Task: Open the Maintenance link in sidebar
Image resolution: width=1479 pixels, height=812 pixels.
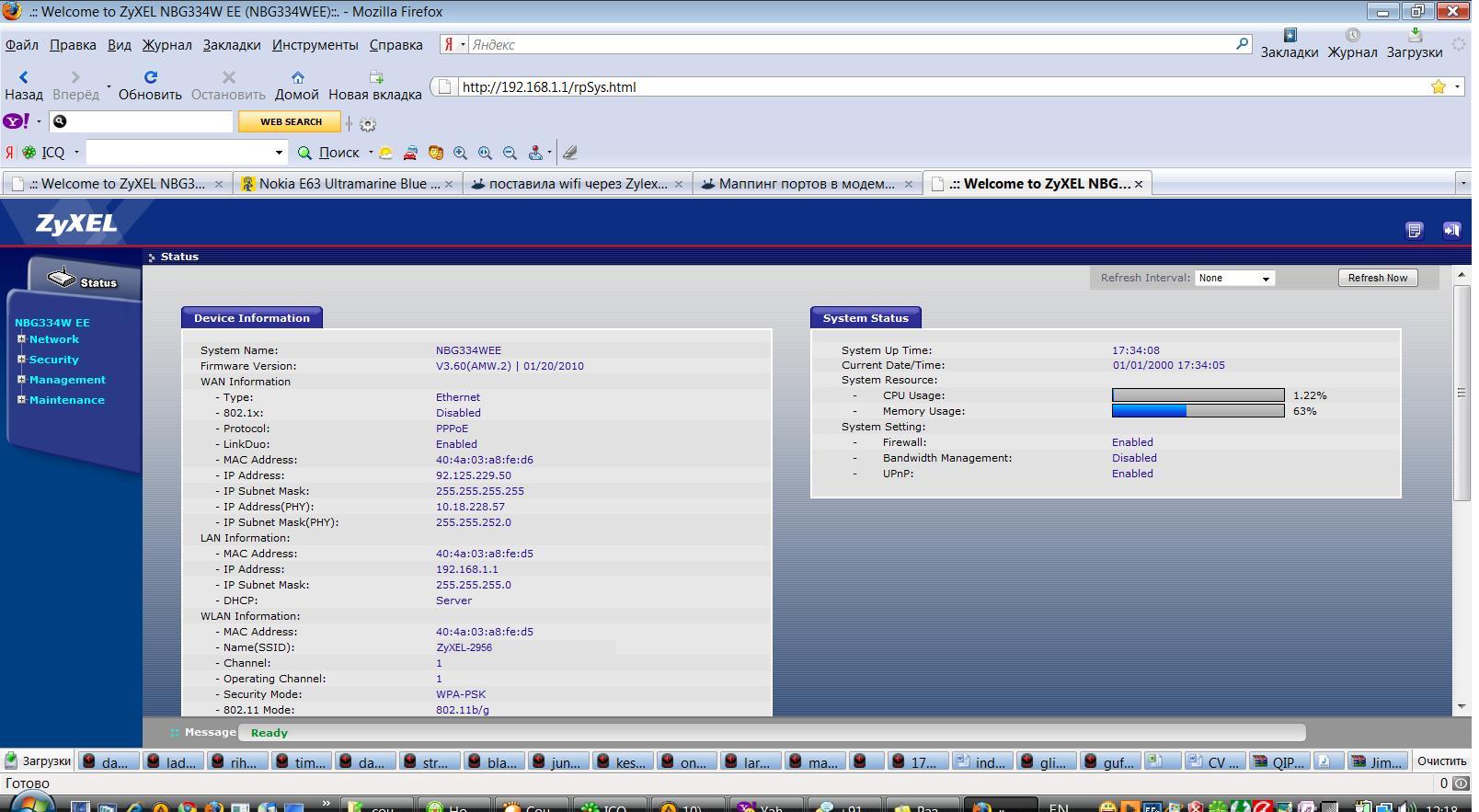Action: (x=66, y=400)
